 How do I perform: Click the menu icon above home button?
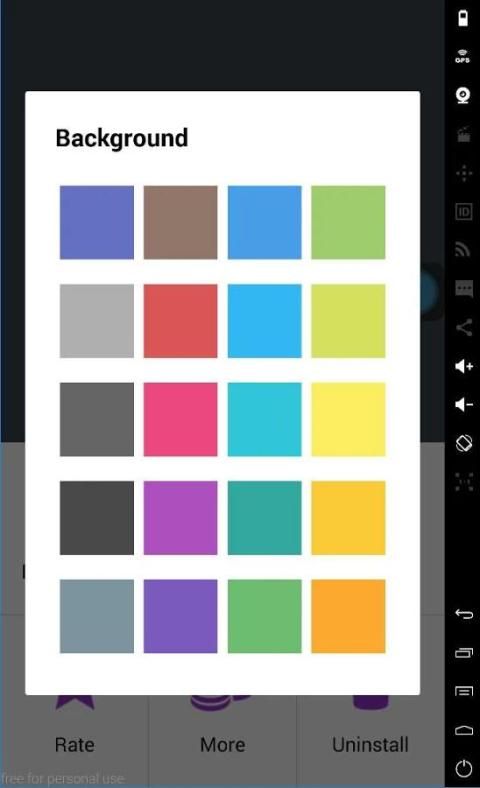pos(463,692)
